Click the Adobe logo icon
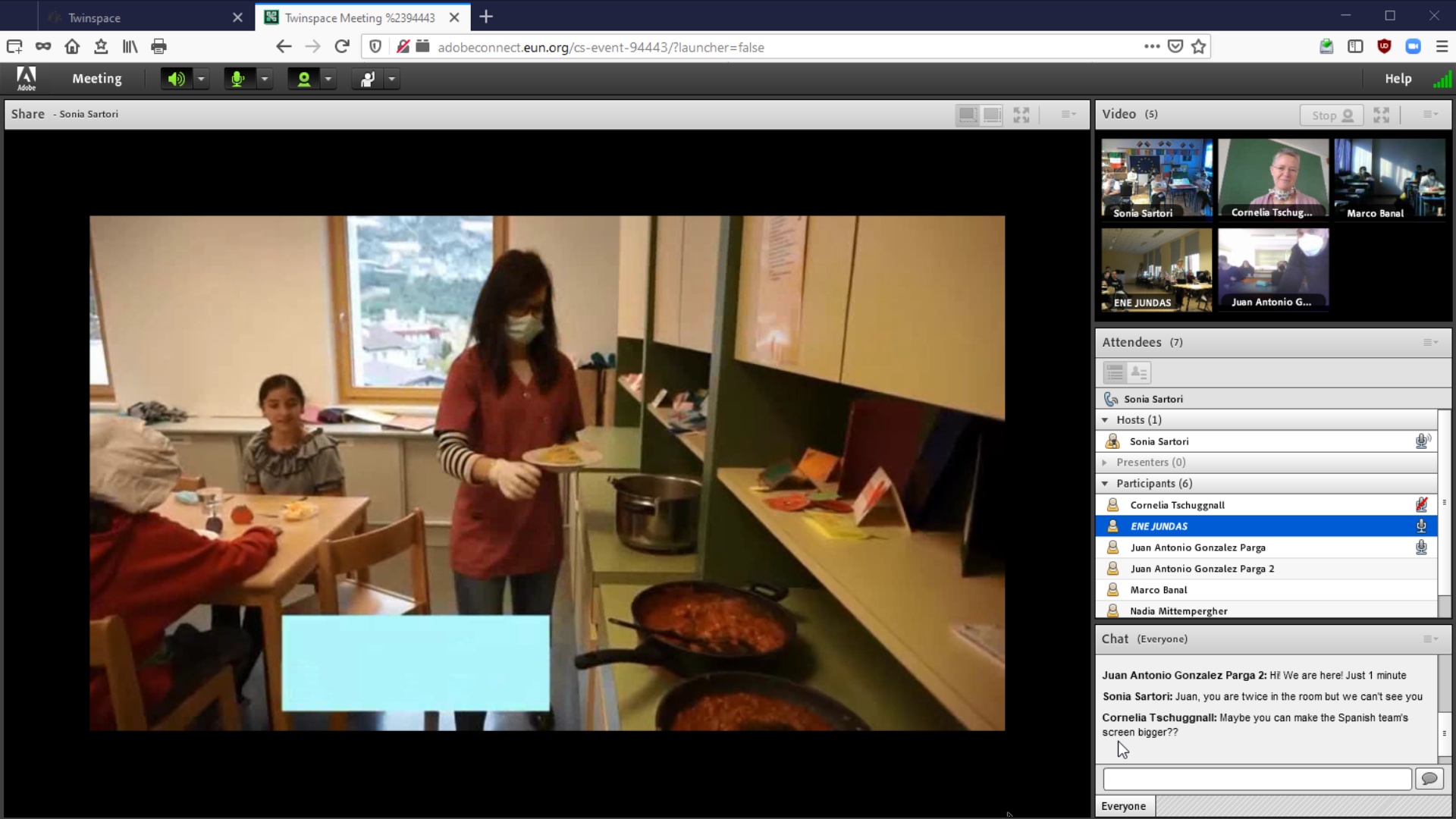Viewport: 1456px width, 819px height. tap(27, 78)
